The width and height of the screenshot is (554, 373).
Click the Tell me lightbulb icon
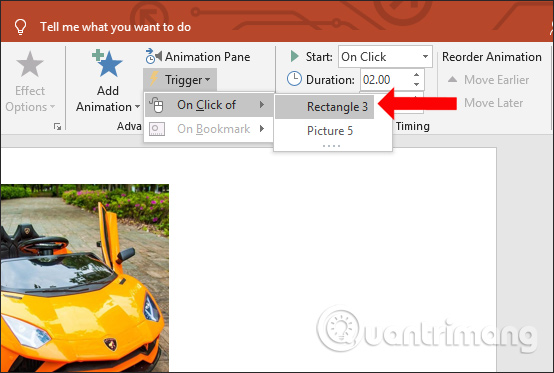20,27
